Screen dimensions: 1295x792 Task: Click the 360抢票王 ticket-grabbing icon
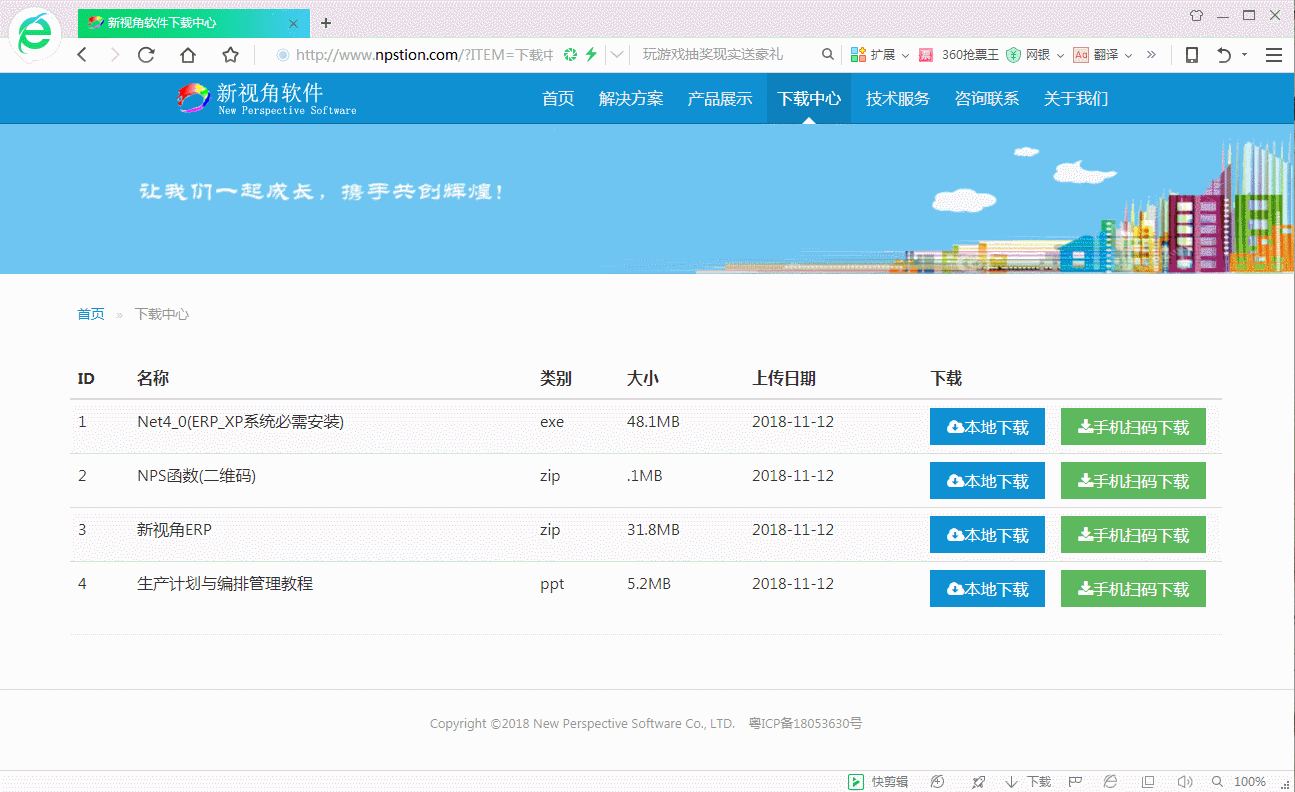924,54
